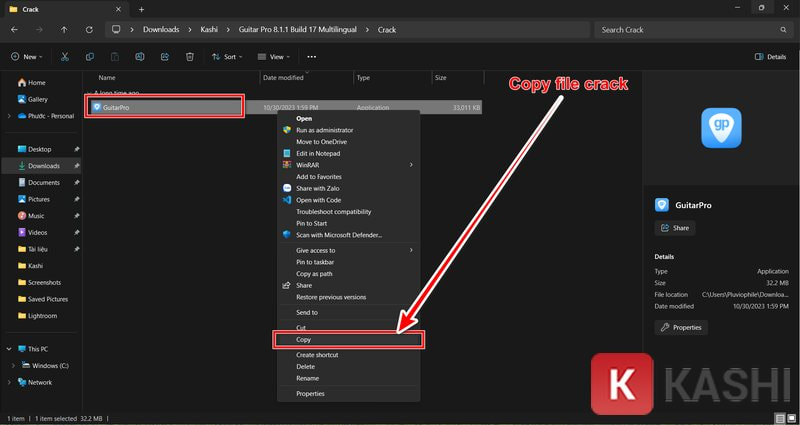Click the Copy icon in toolbar
The height and width of the screenshot is (425, 800).
coord(90,57)
